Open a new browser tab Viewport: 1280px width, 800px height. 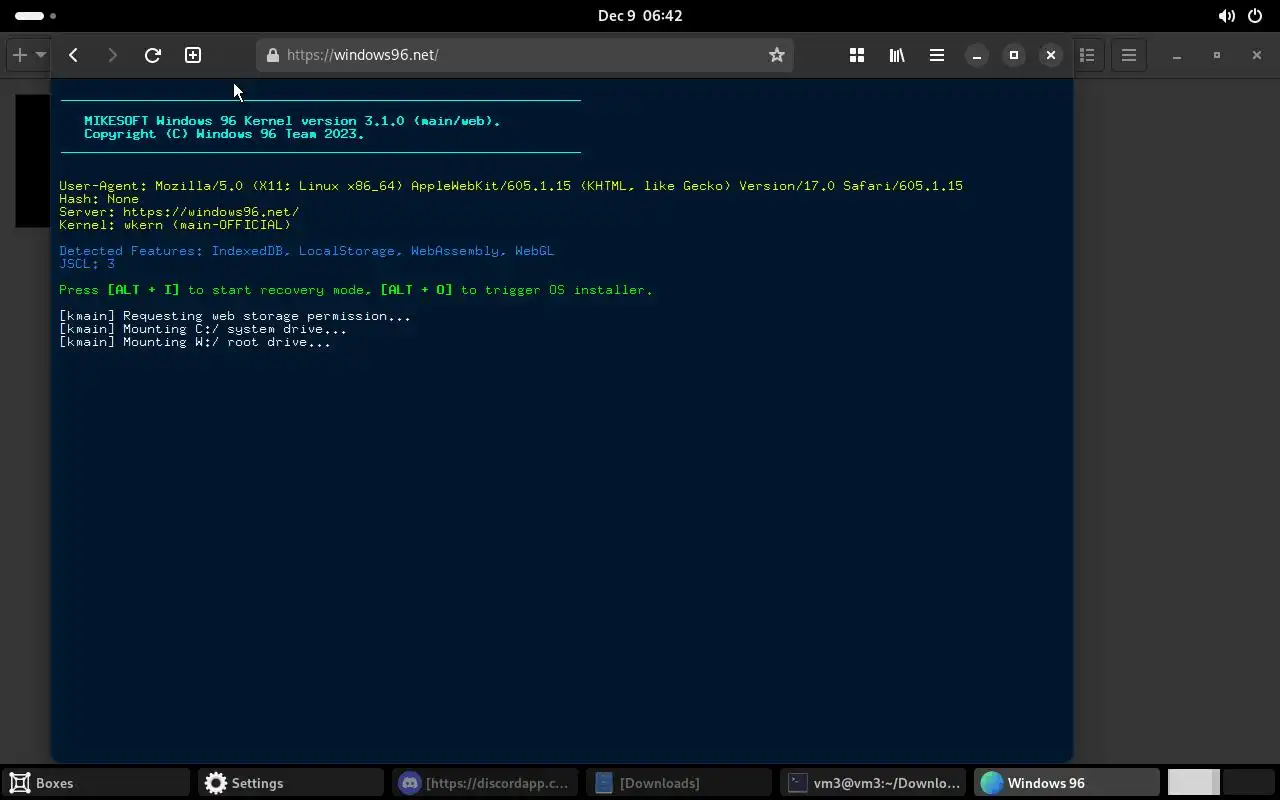193,55
